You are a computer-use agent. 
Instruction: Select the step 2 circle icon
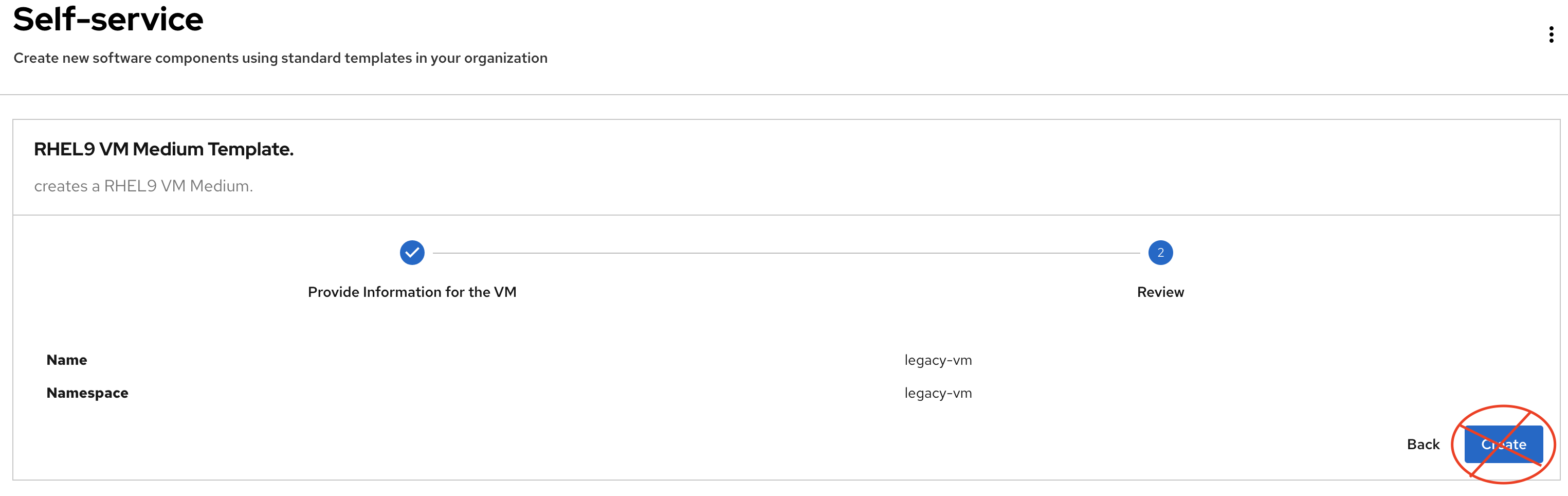(1160, 252)
